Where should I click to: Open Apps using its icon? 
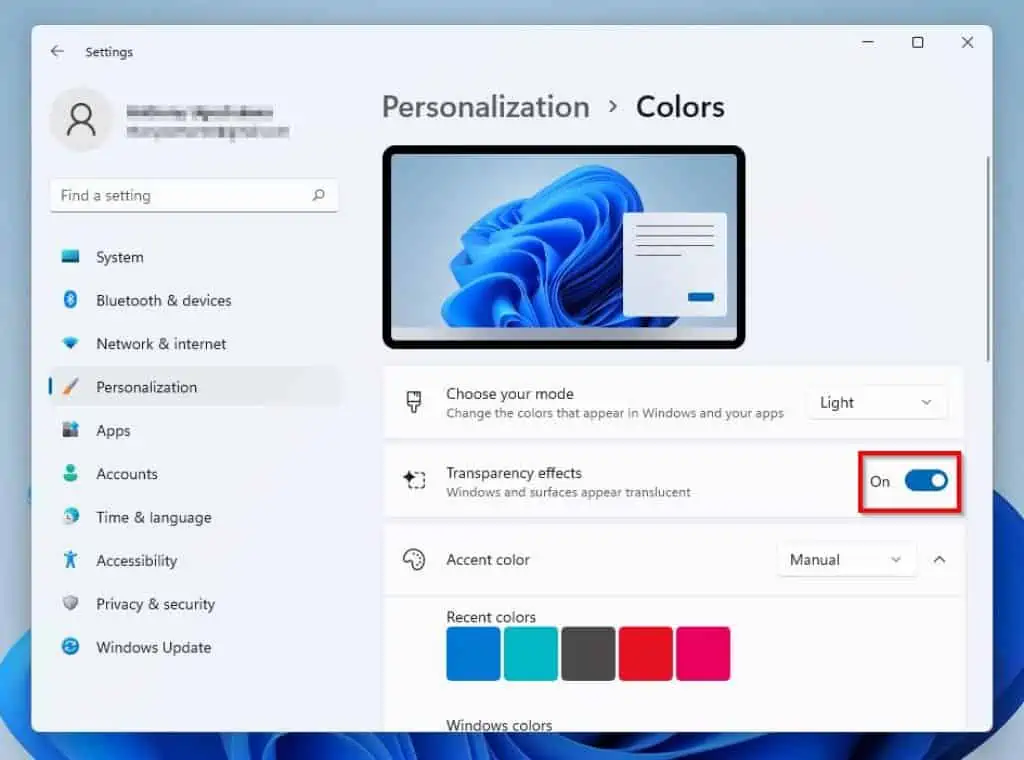click(x=71, y=430)
